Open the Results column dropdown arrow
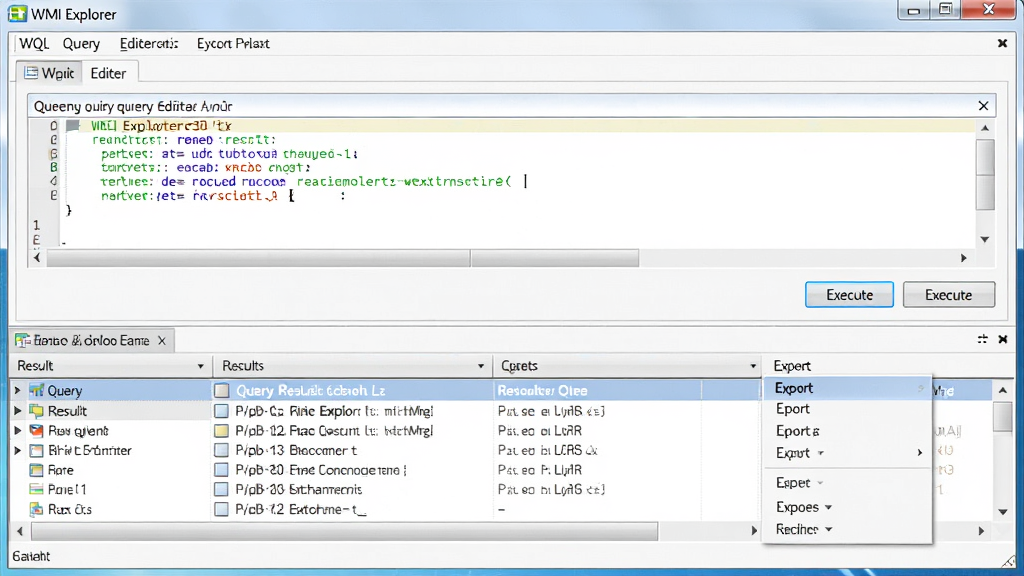The image size is (1024, 576). [x=481, y=366]
